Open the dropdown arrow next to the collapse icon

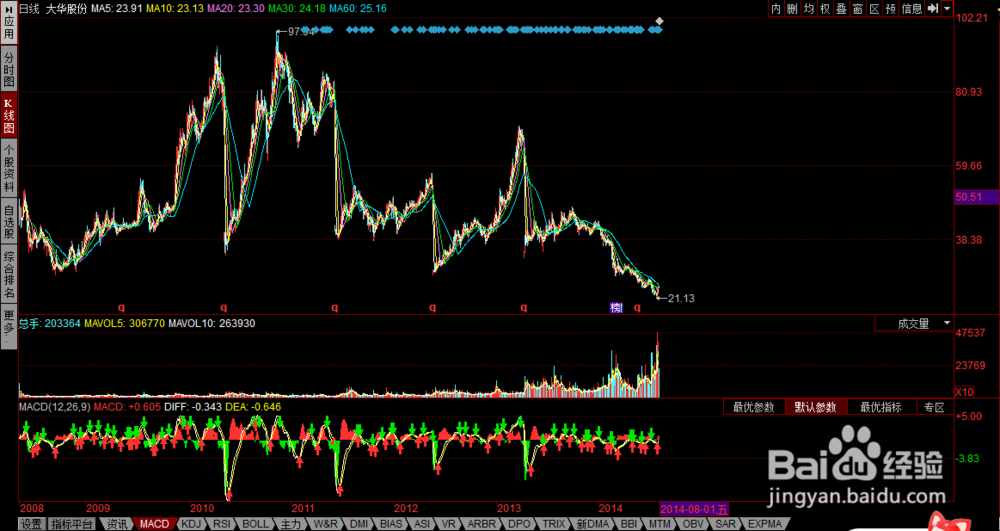[x=947, y=8]
